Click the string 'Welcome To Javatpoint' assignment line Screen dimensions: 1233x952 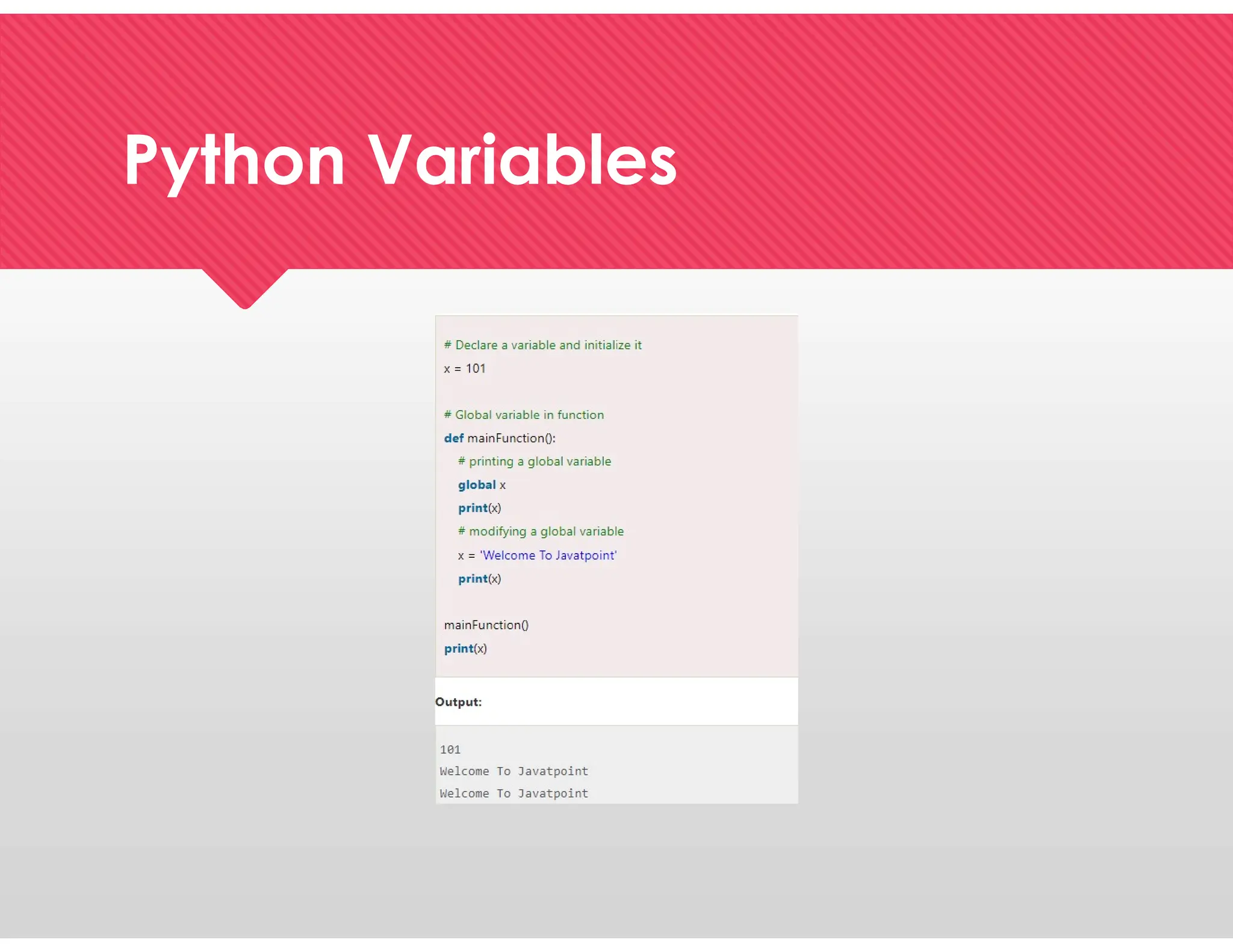(537, 555)
